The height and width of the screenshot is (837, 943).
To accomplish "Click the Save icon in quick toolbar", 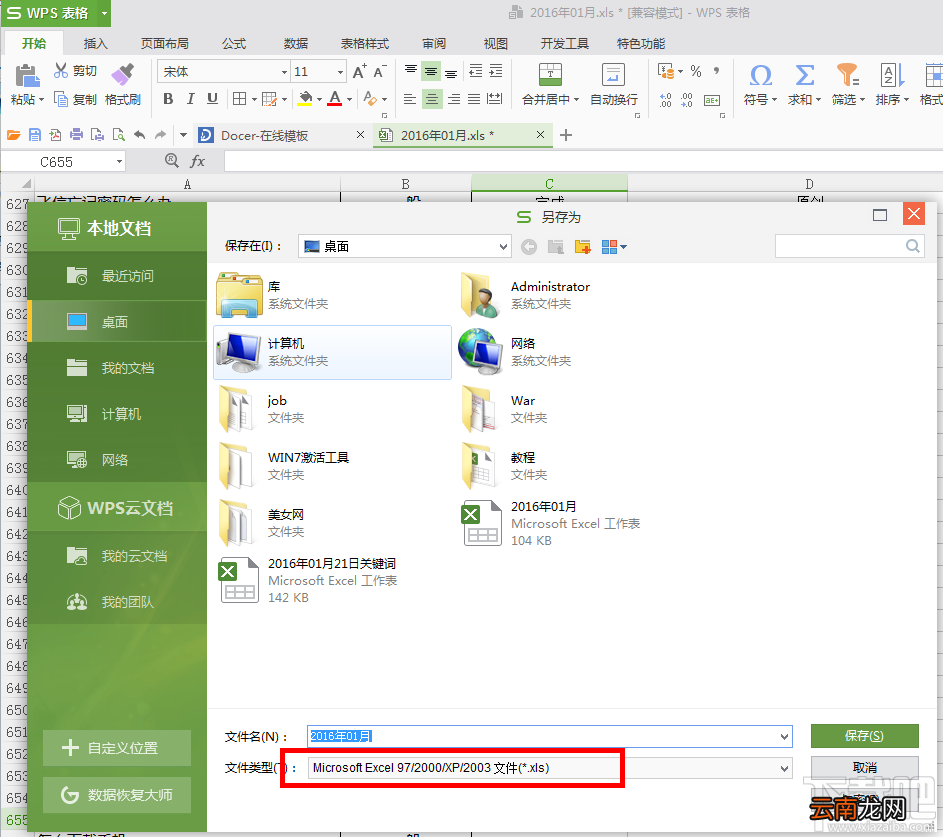I will (x=35, y=135).
